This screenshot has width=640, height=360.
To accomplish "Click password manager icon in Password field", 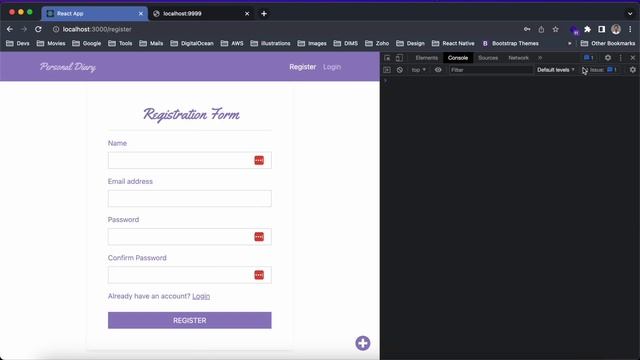I will 259,237.
